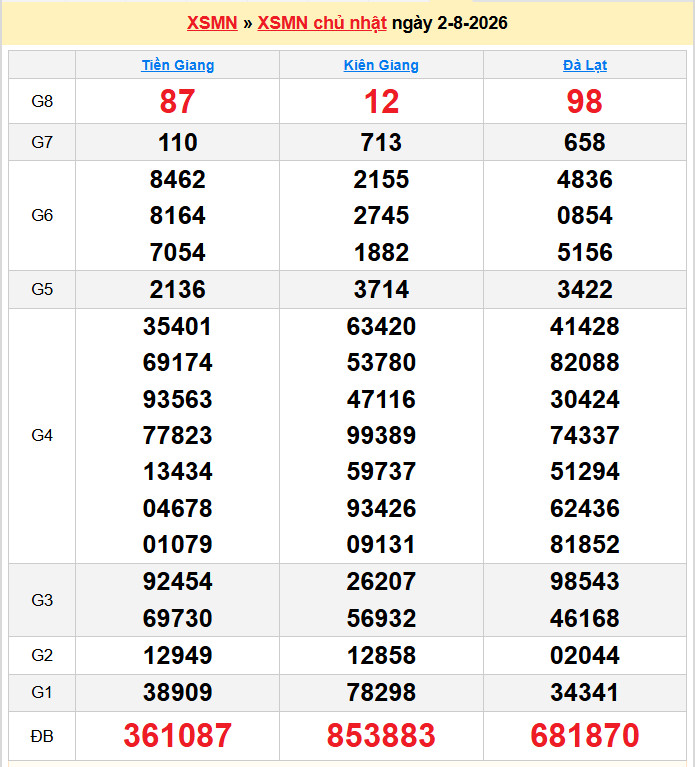The image size is (695, 767).
Task: Select G2 number 12949
Action: [178, 655]
